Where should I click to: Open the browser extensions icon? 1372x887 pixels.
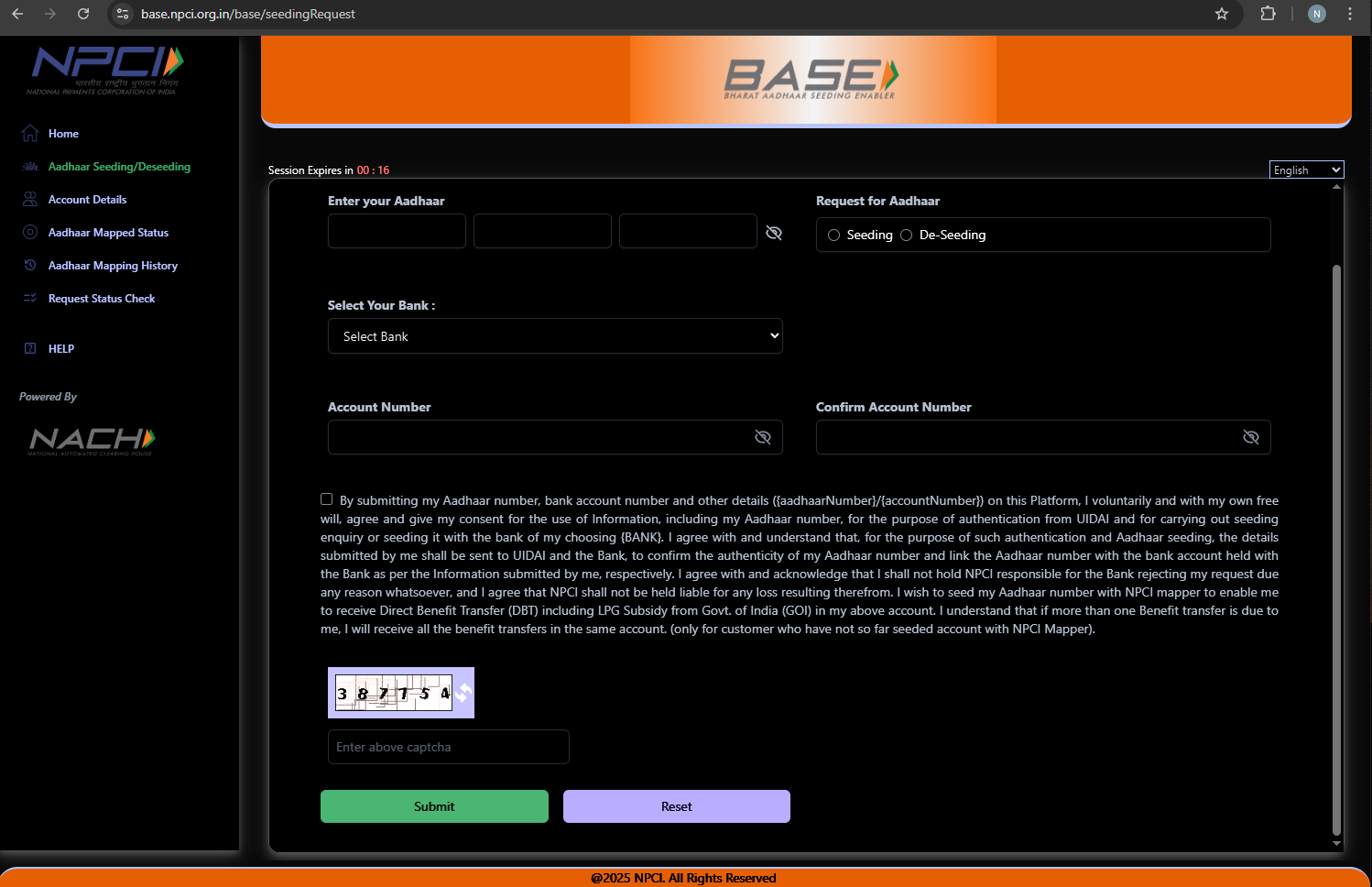point(1268,14)
